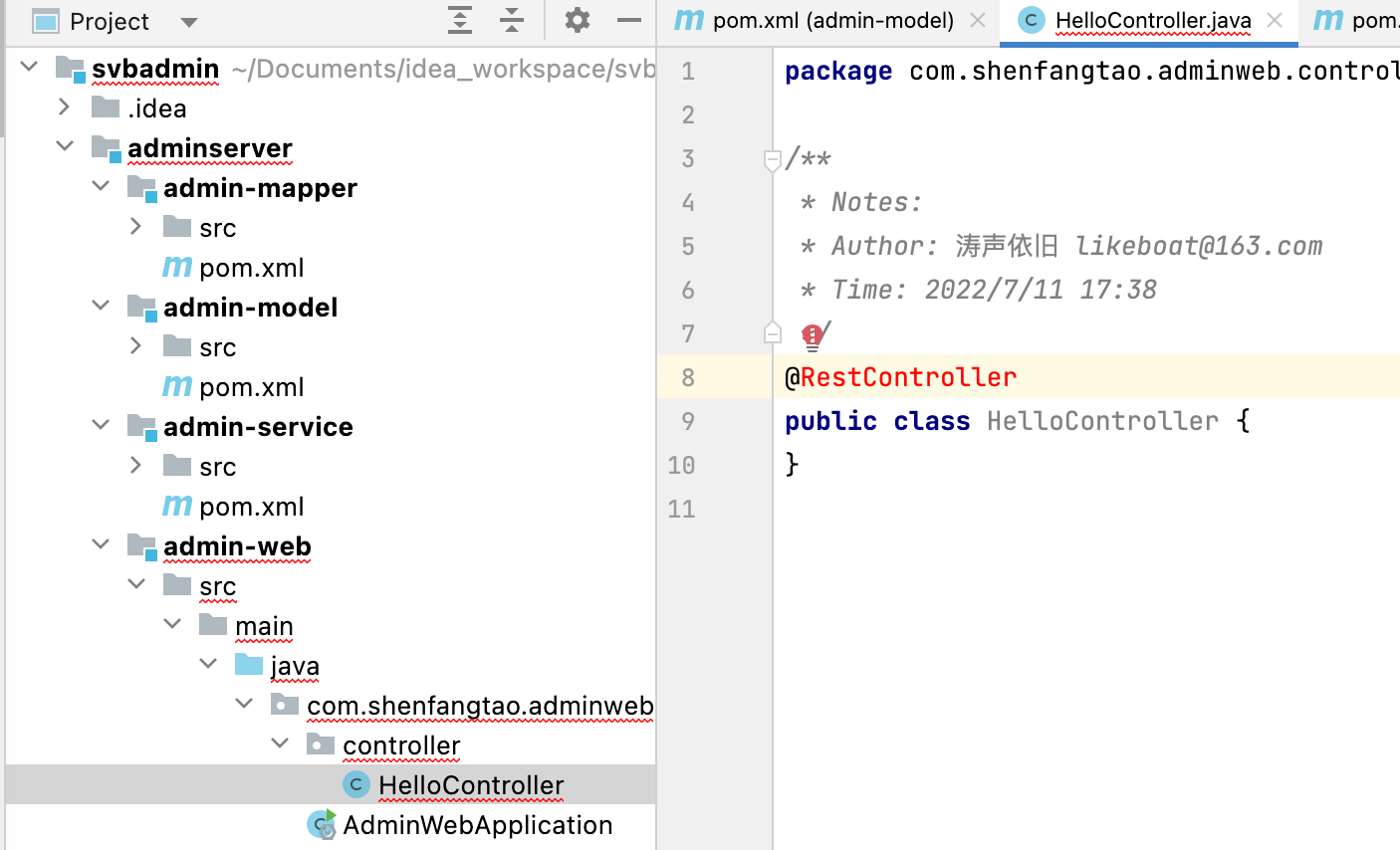1400x850 pixels.
Task: Open pom.xml under admin-mapper
Action: point(251,267)
